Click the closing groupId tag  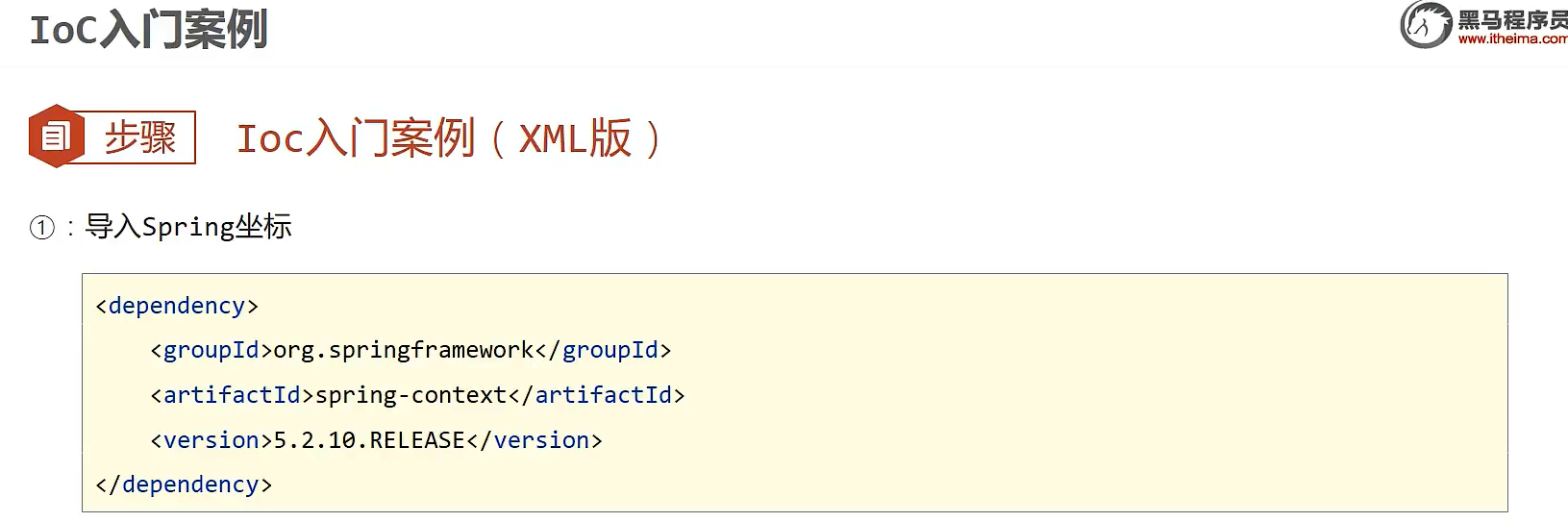tap(604, 350)
